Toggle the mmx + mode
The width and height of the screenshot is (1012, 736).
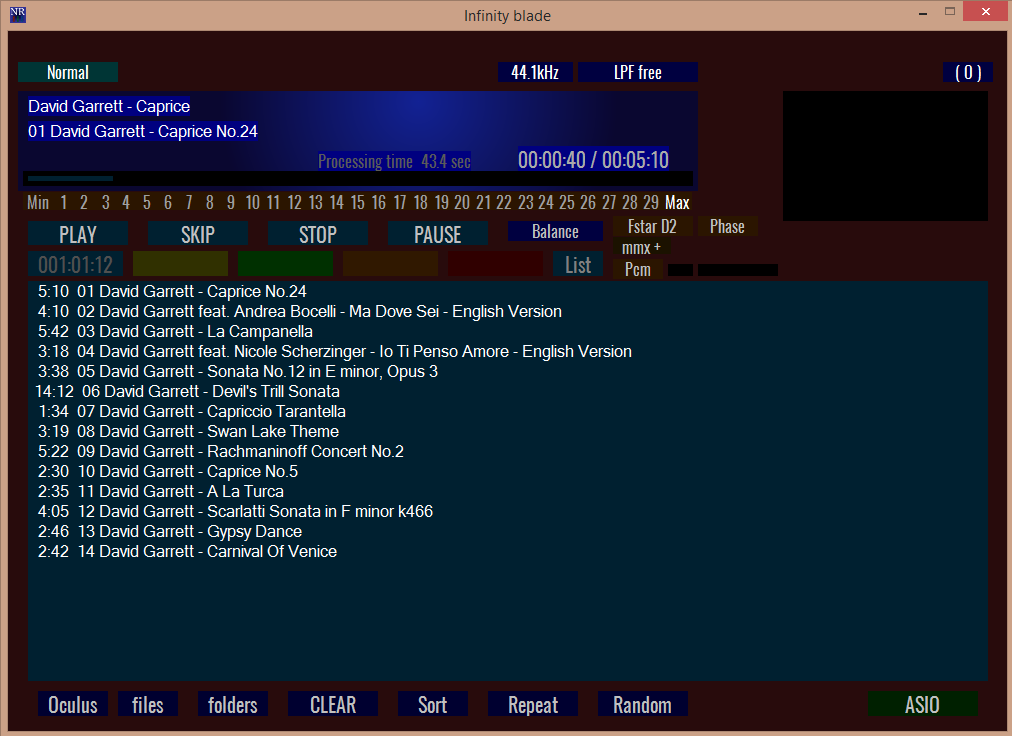coord(641,247)
